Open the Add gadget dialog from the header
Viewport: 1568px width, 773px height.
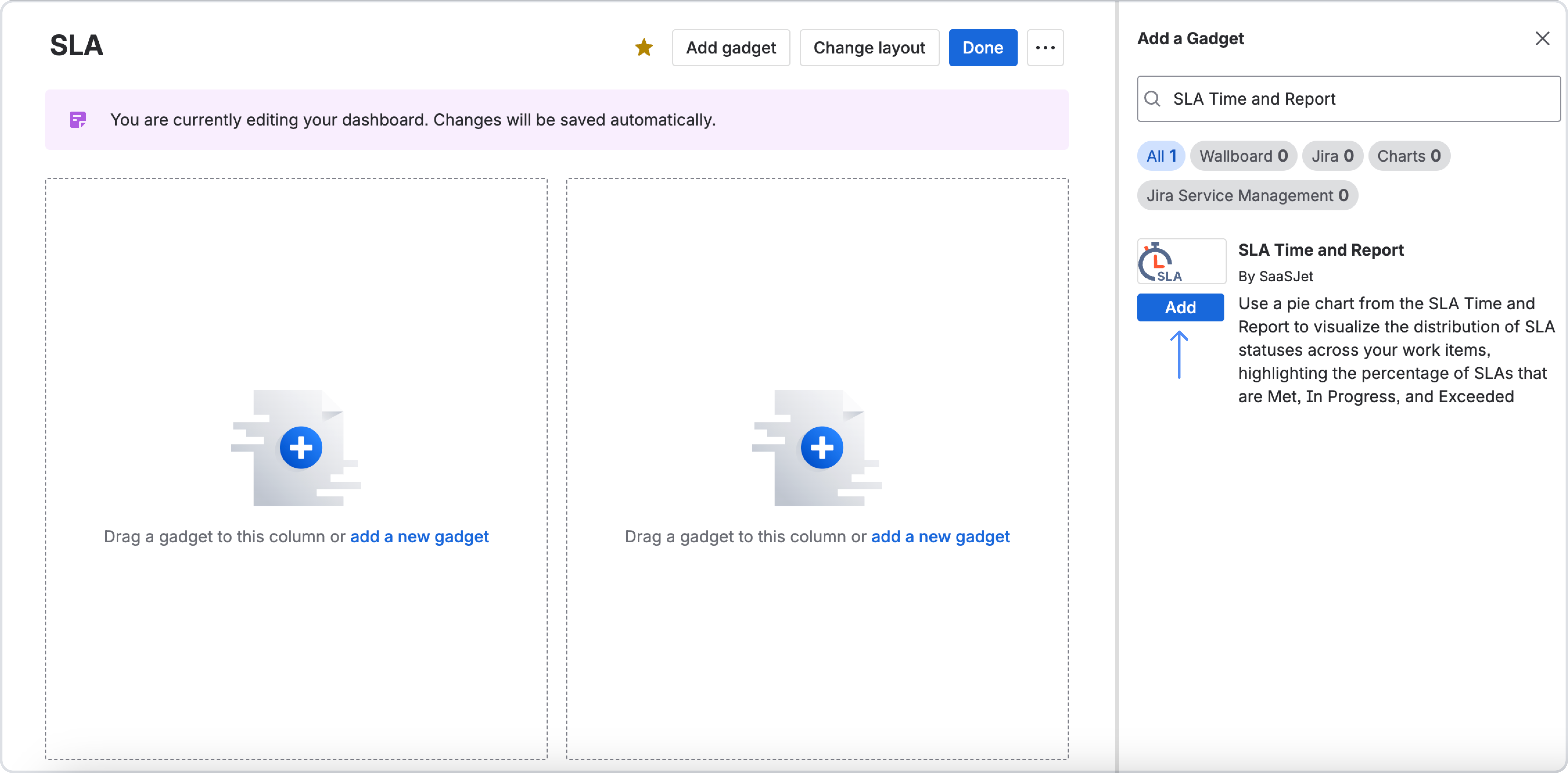[731, 48]
